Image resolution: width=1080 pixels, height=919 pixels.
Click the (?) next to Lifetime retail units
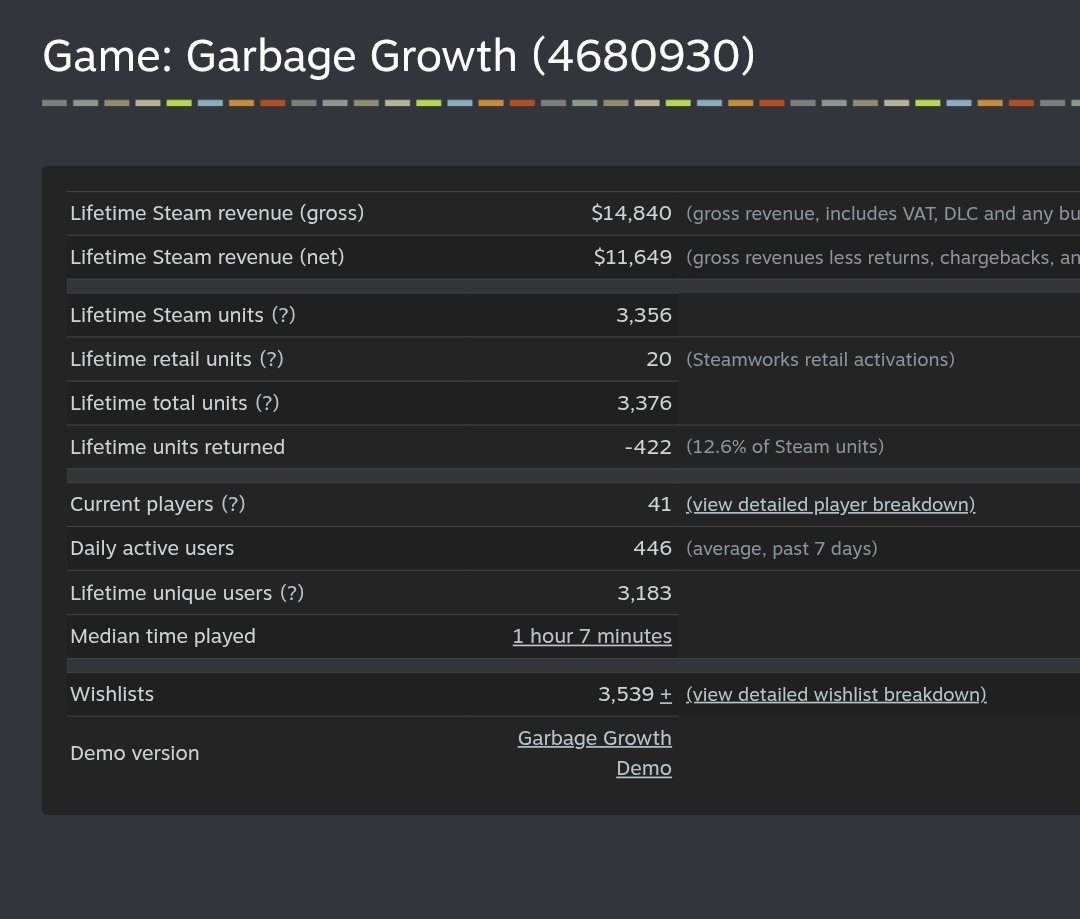(271, 359)
